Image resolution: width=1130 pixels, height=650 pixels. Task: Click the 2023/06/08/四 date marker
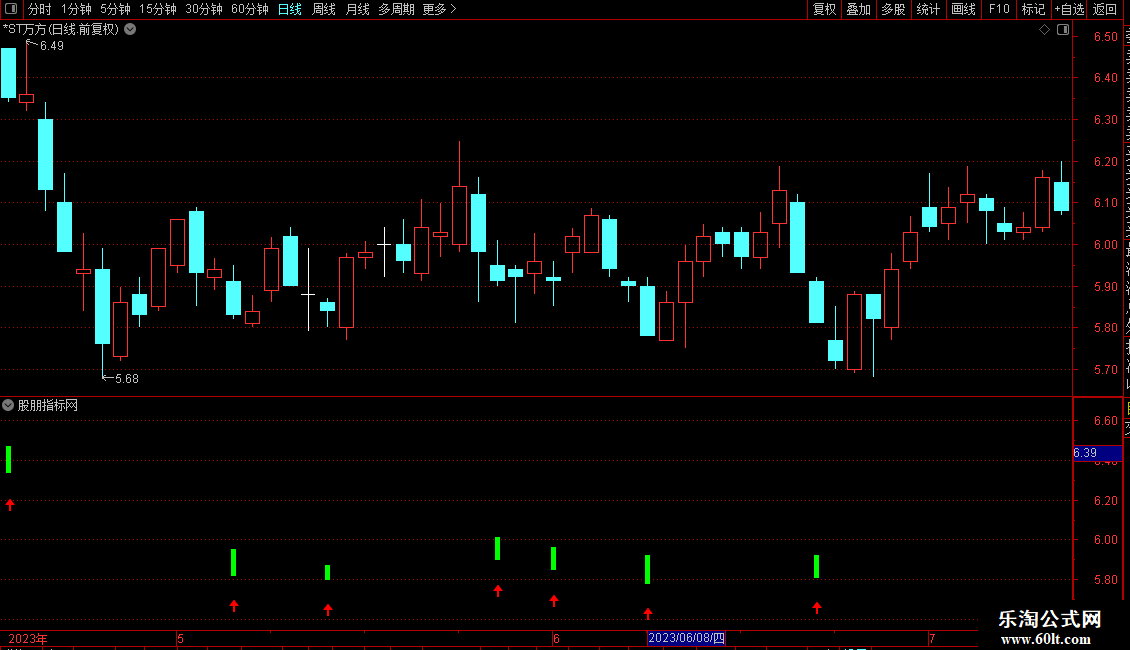coord(686,638)
